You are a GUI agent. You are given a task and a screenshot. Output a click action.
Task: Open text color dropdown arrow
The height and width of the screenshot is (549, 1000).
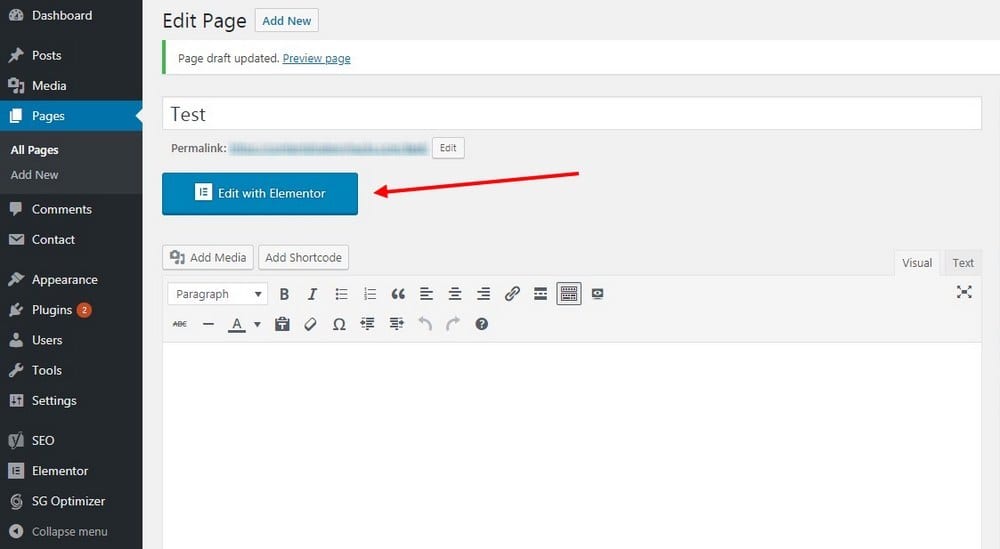[x=257, y=324]
